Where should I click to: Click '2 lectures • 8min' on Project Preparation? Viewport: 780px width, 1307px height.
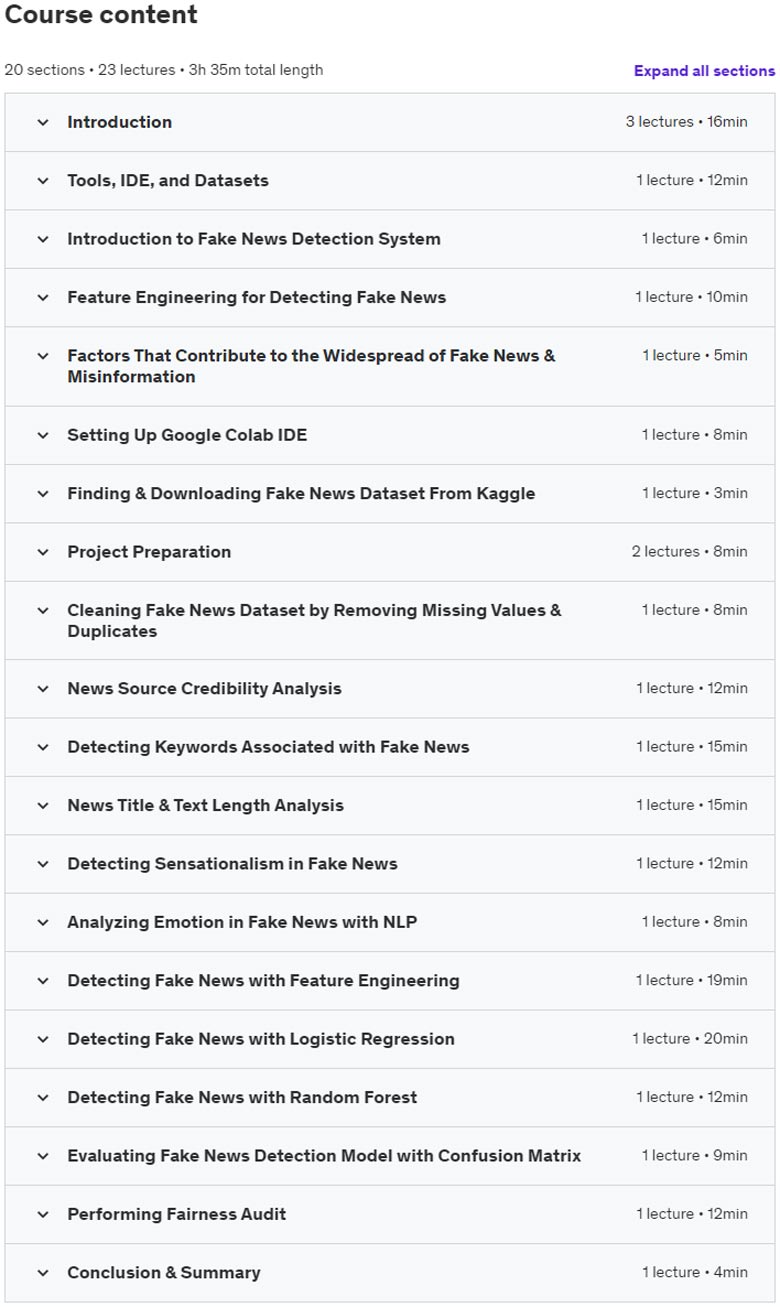tap(689, 552)
